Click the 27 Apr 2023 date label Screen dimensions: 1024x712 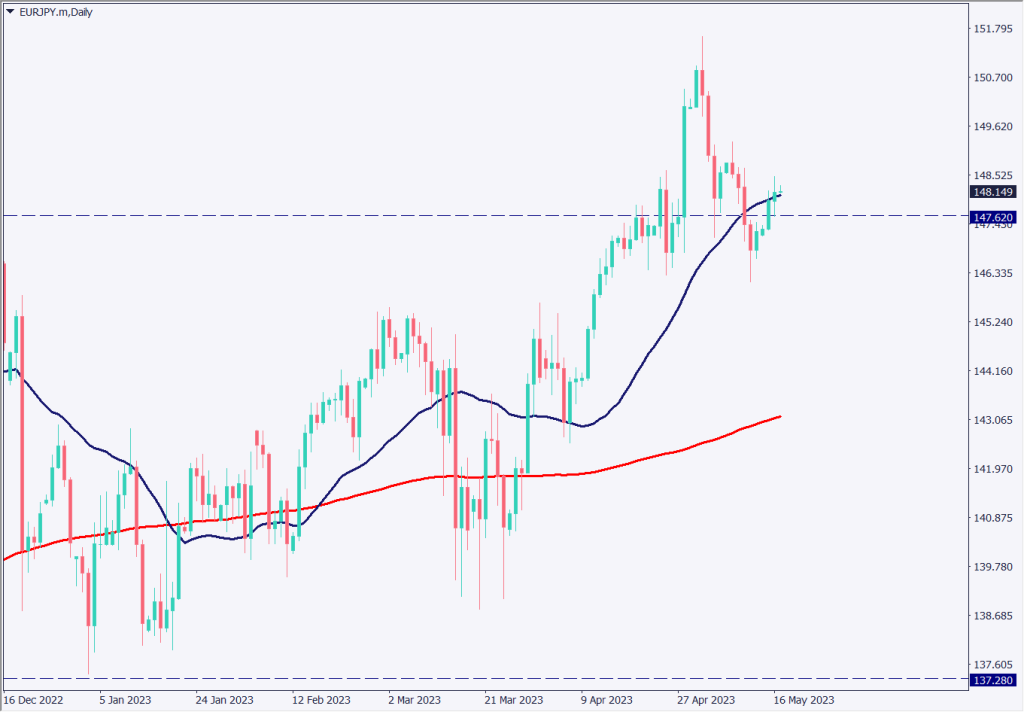(703, 700)
